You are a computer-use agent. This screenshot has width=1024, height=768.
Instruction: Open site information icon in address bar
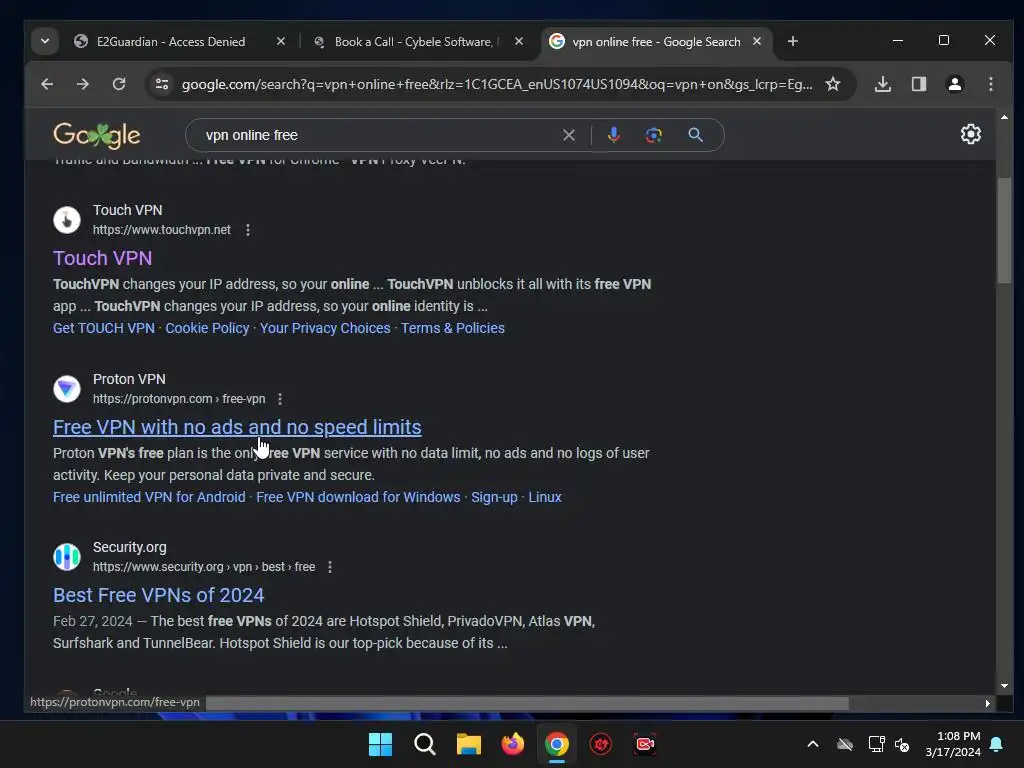[x=162, y=84]
